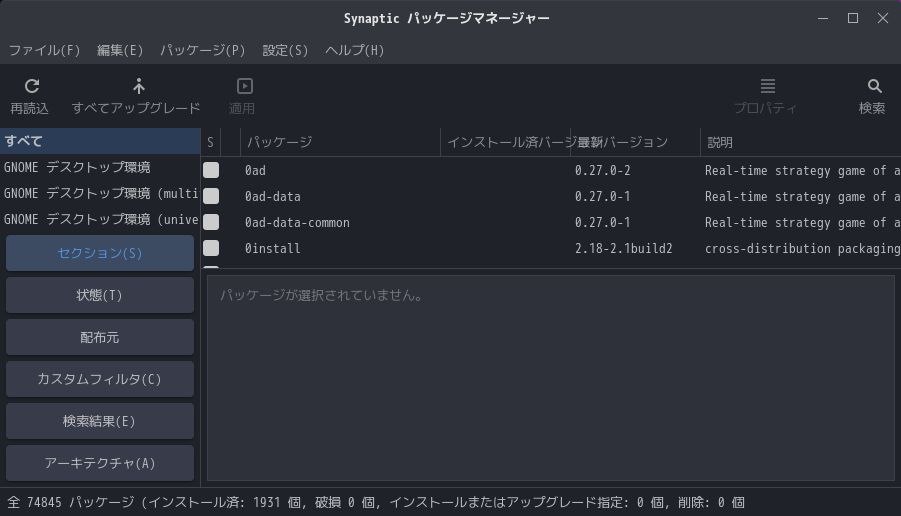Open the Properties (プロパティ) toolbar icon
Screen dimensions: 901x516
(x=767, y=87)
